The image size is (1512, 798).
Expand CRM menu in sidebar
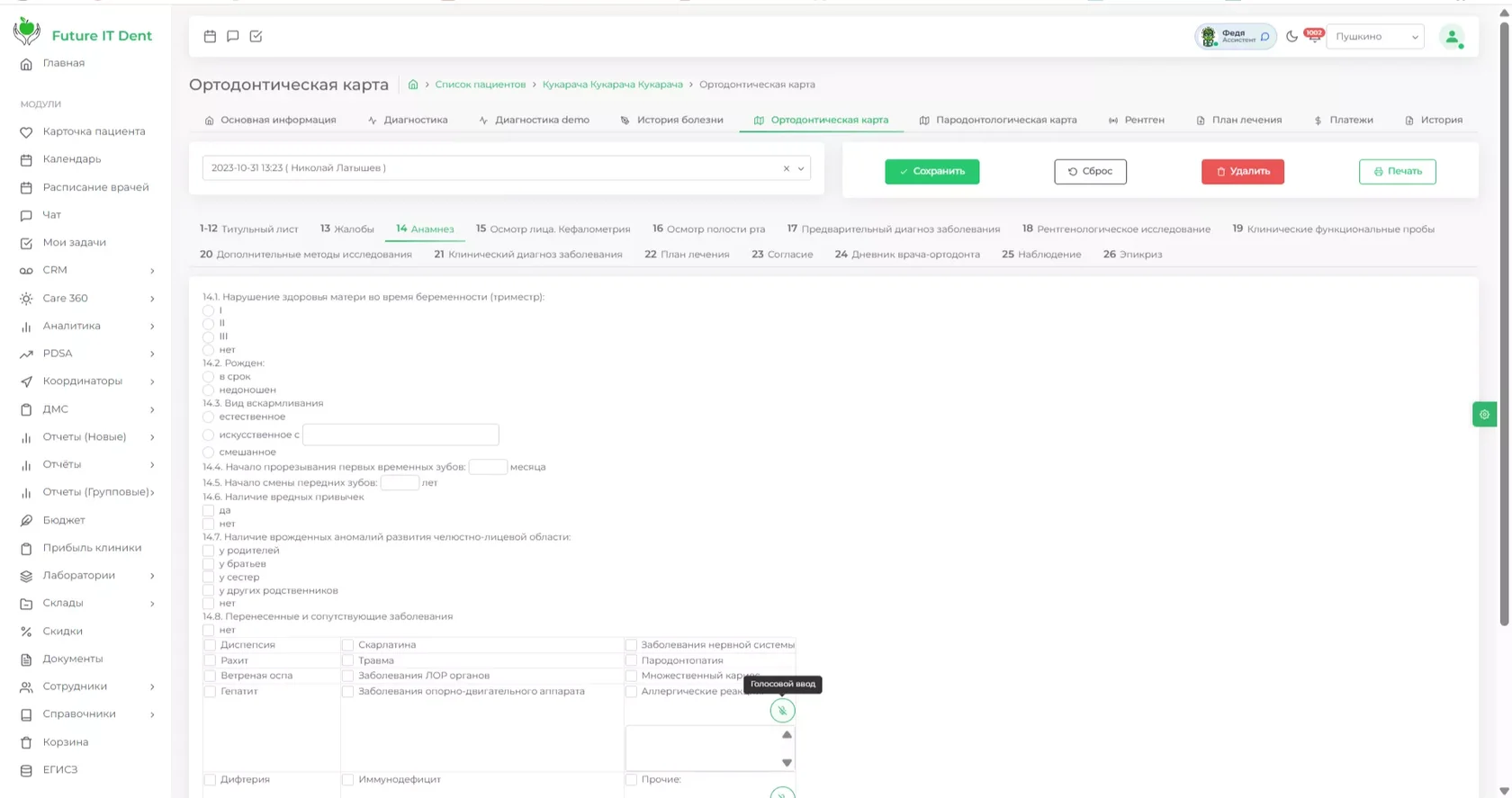(x=85, y=270)
